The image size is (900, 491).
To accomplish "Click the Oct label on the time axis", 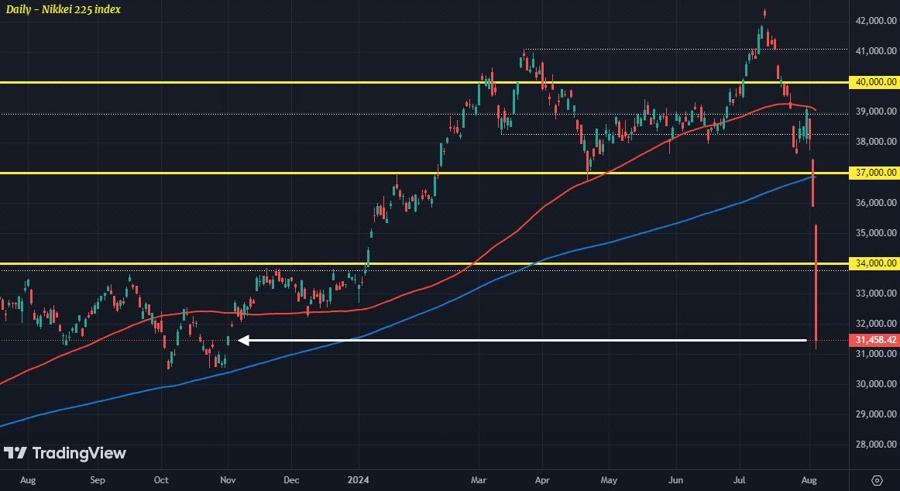I will coord(161,480).
